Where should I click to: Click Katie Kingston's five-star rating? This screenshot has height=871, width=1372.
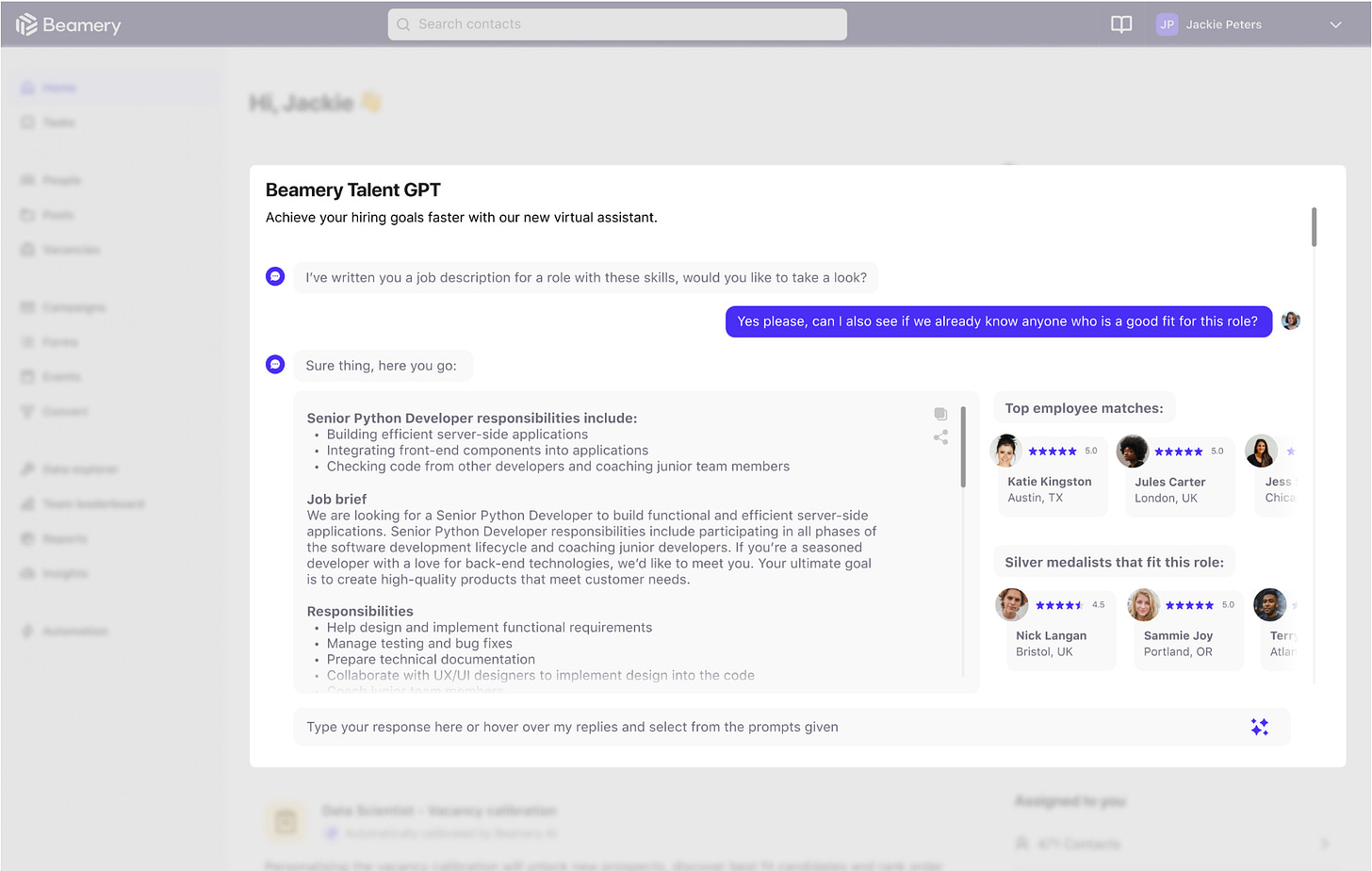tap(1053, 452)
